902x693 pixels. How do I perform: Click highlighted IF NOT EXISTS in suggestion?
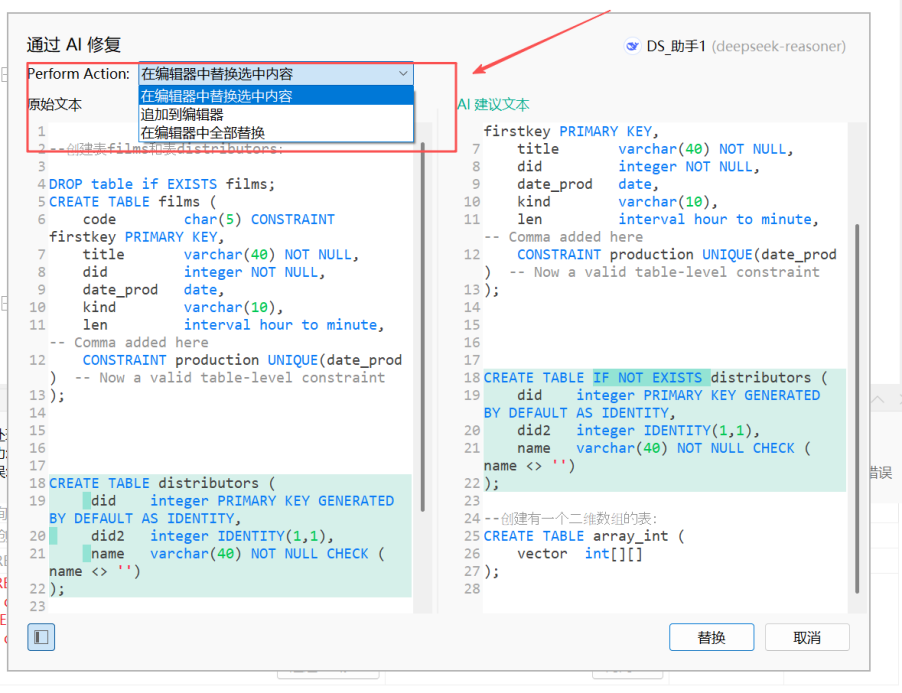tap(651, 378)
